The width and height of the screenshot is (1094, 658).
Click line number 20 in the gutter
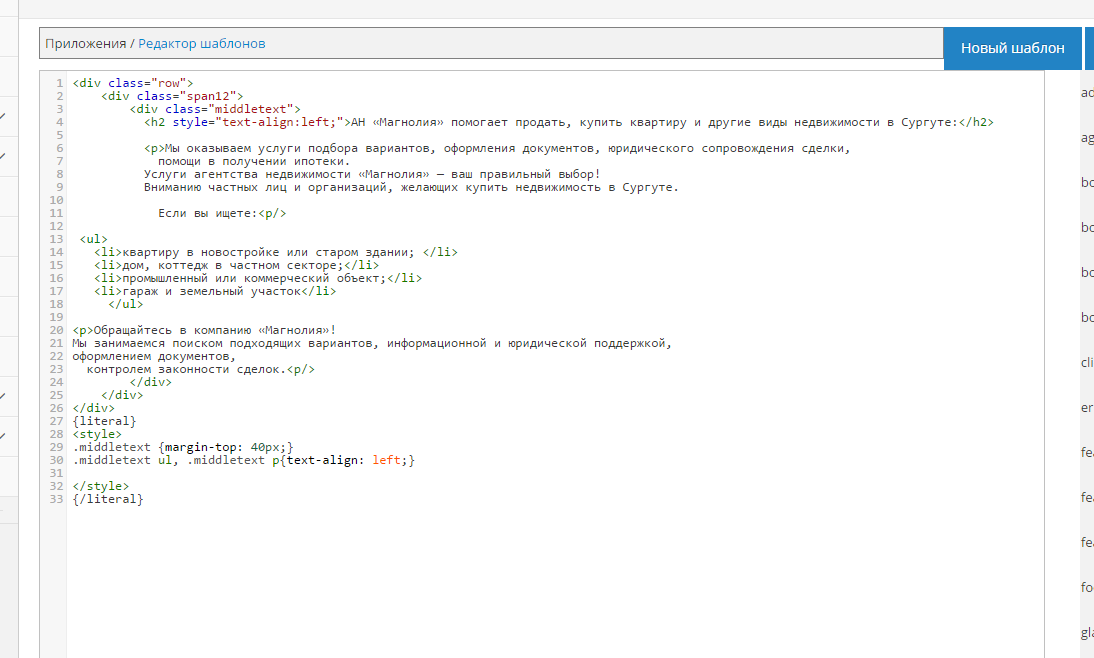pos(56,330)
